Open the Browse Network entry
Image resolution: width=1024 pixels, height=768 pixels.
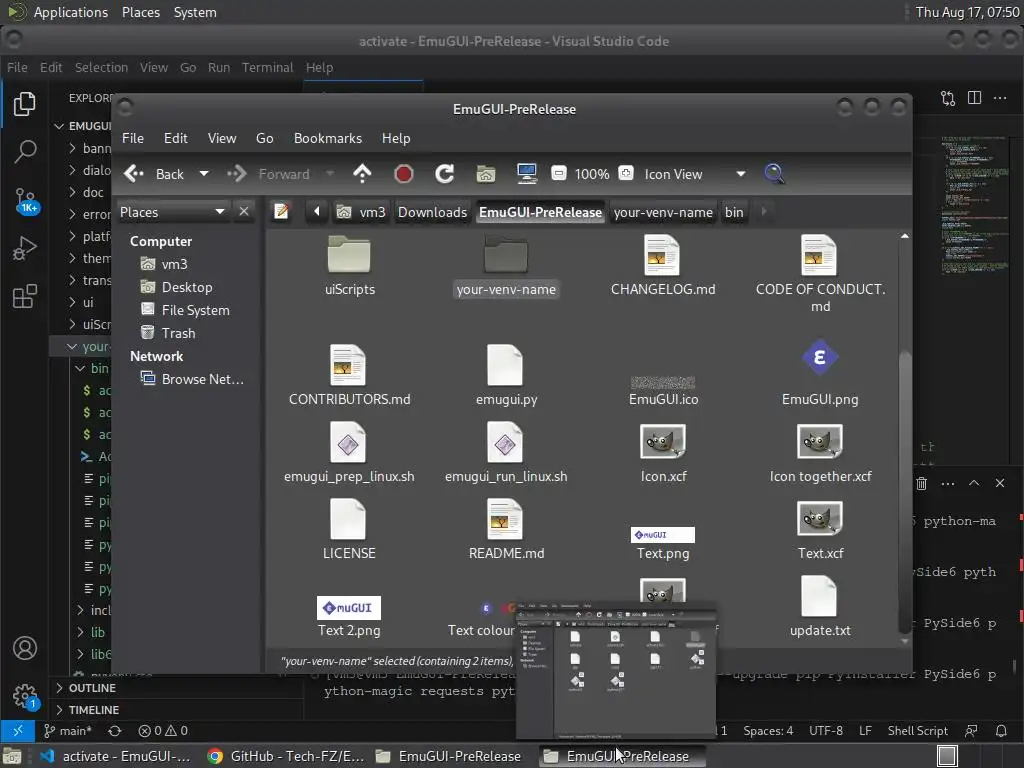[193, 379]
